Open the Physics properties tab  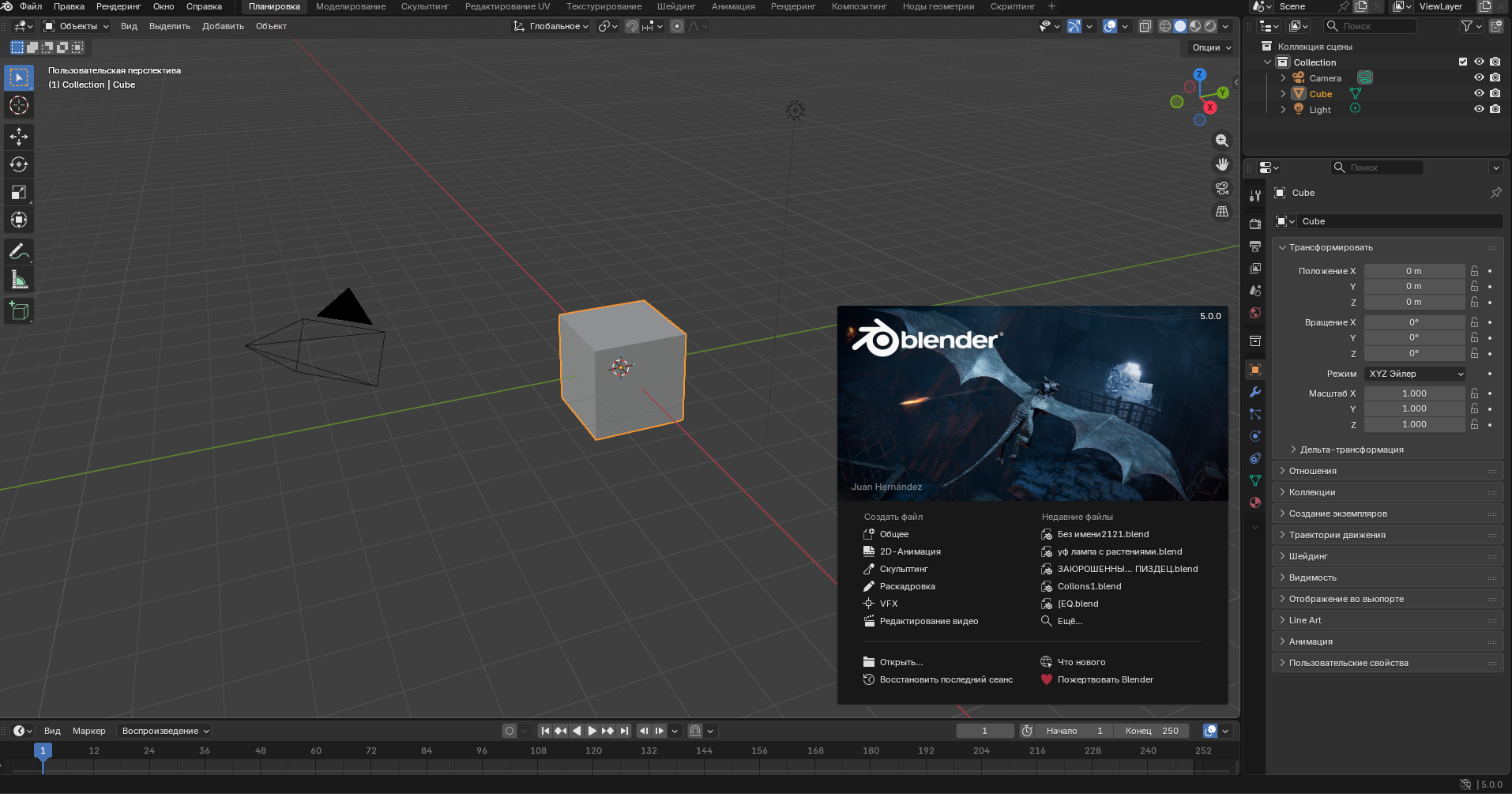(x=1255, y=436)
